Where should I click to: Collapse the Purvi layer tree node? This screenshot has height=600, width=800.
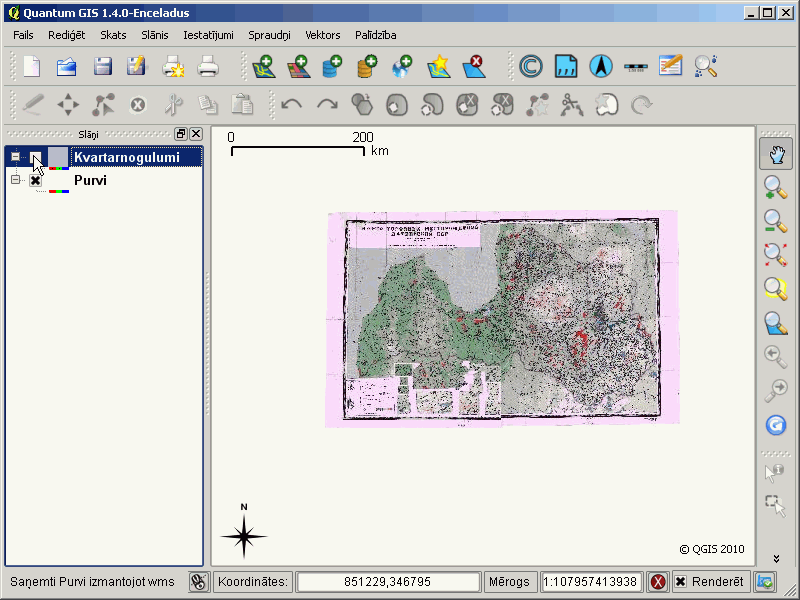click(x=15, y=180)
